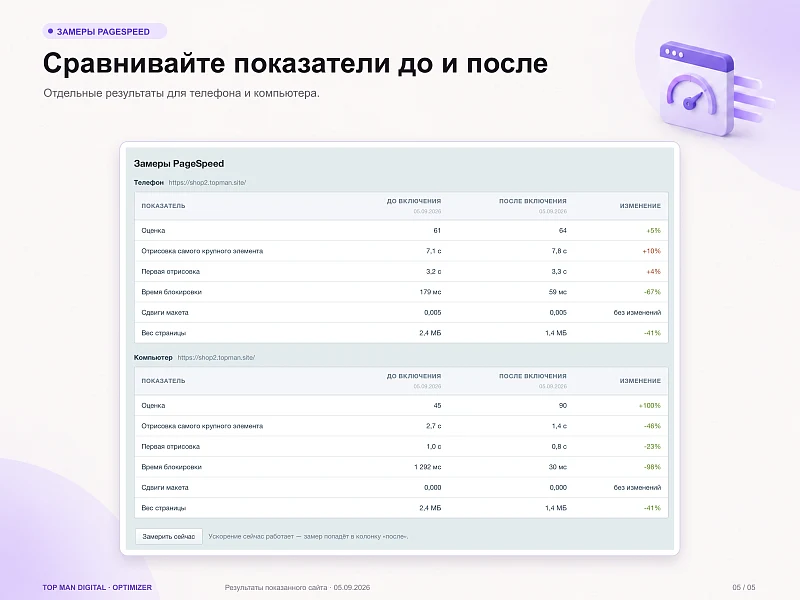
Task: Click the phone table 'ДО ВКЛЮЧЕНИЯ' header
Action: [x=414, y=201]
